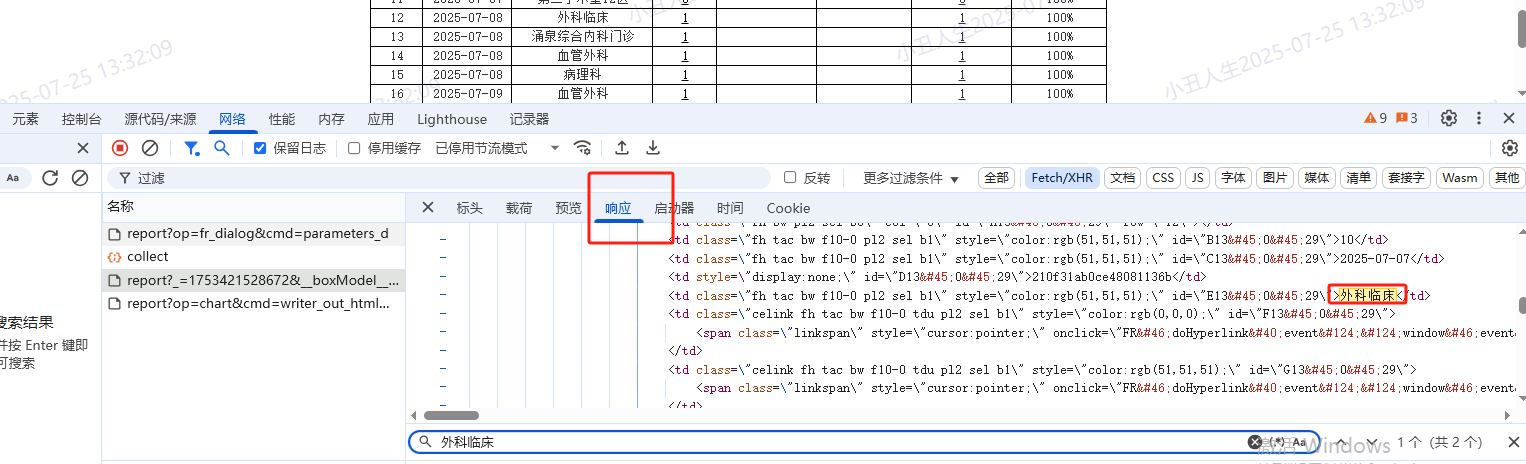Toggle 字体 request type filter

click(1234, 178)
